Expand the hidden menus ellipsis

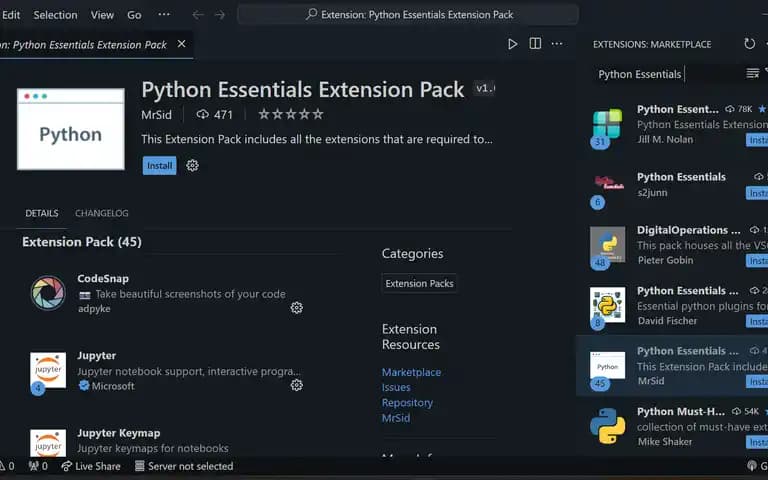pyautogui.click(x=164, y=14)
